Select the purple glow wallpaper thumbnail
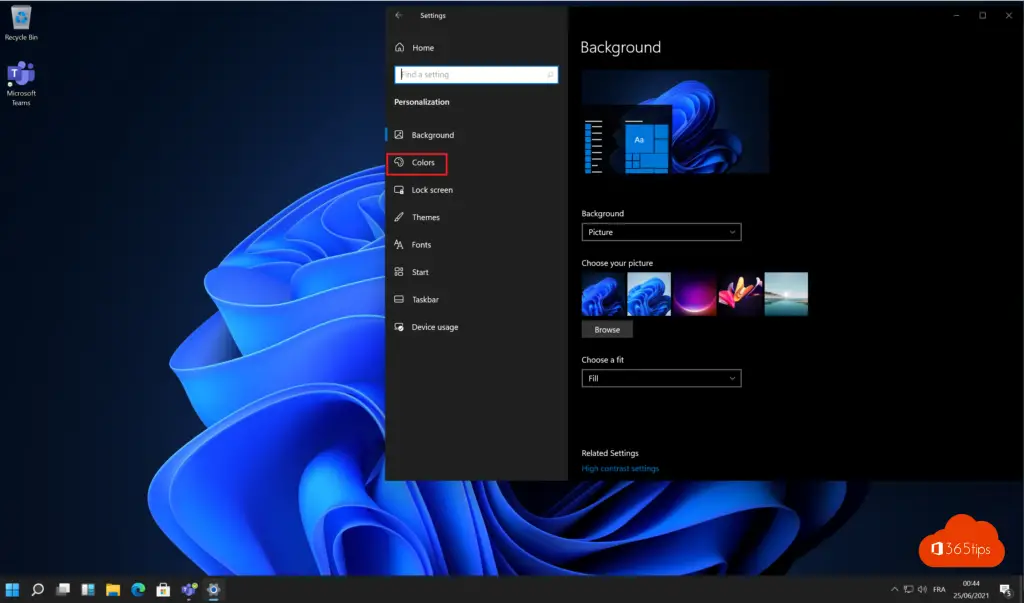This screenshot has height=603, width=1024. coord(694,294)
